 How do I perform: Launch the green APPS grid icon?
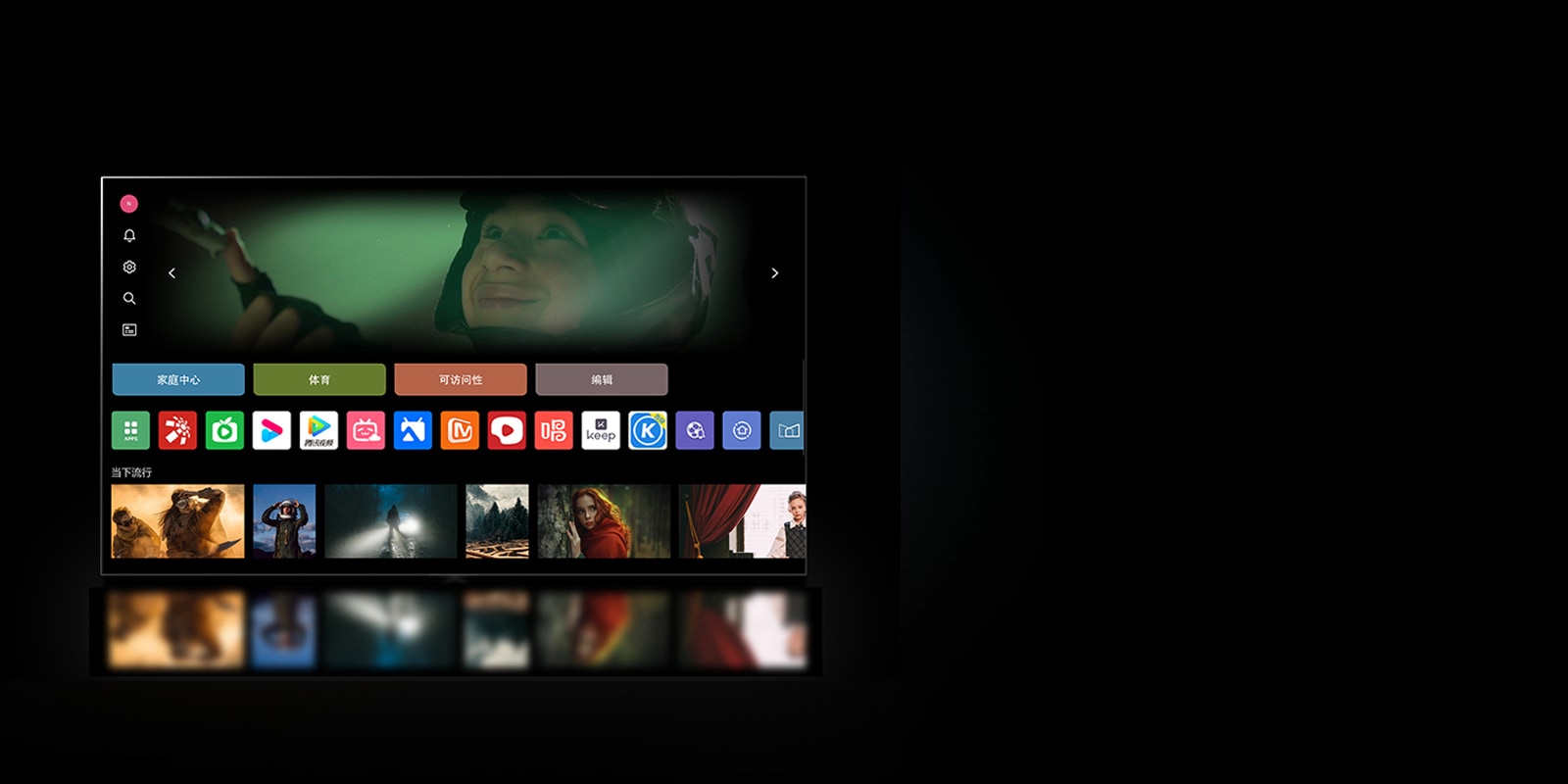coord(130,430)
